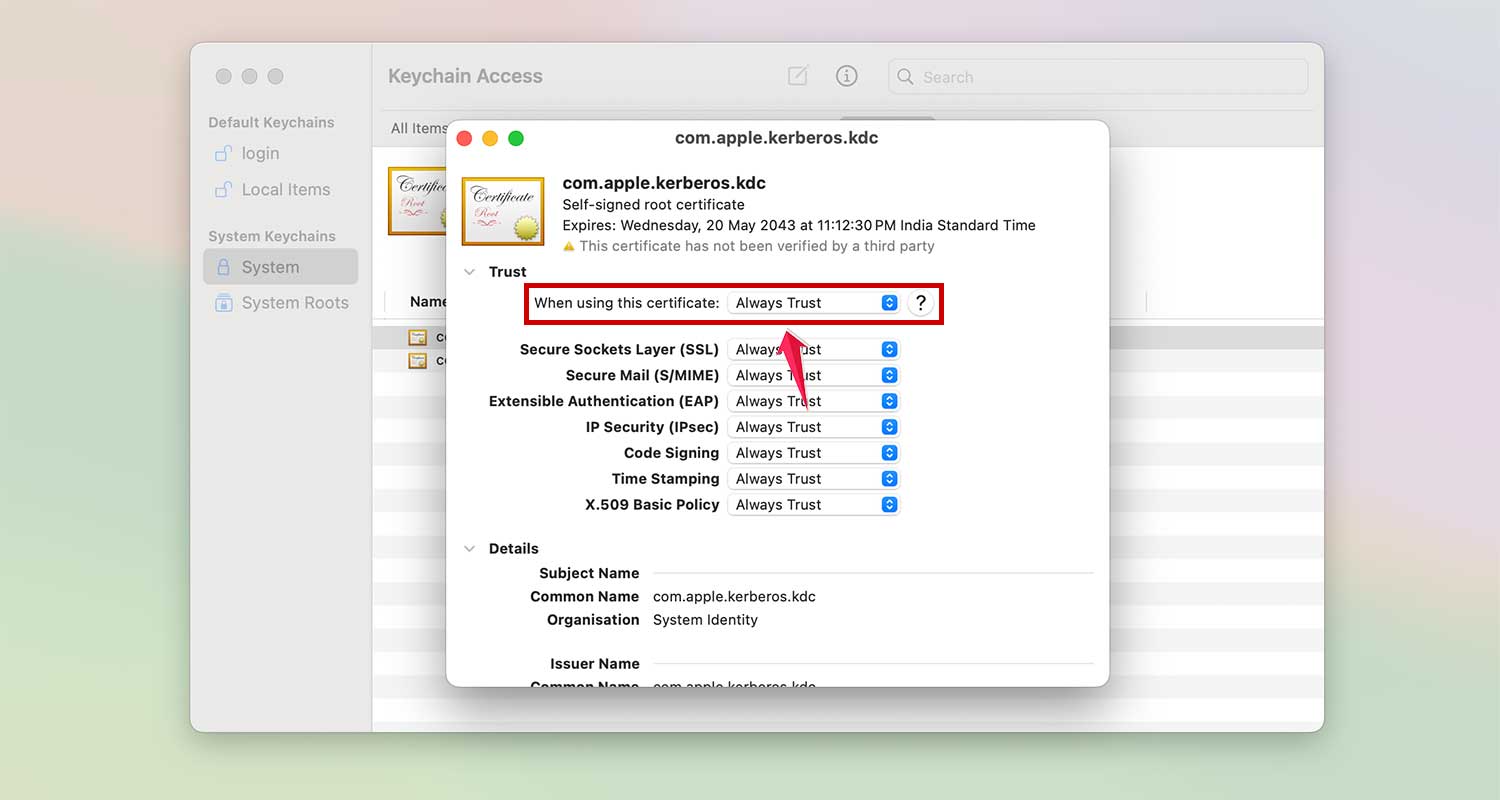The image size is (1500, 800).
Task: Click the pencil edit icon in the toolbar
Action: (x=797, y=76)
